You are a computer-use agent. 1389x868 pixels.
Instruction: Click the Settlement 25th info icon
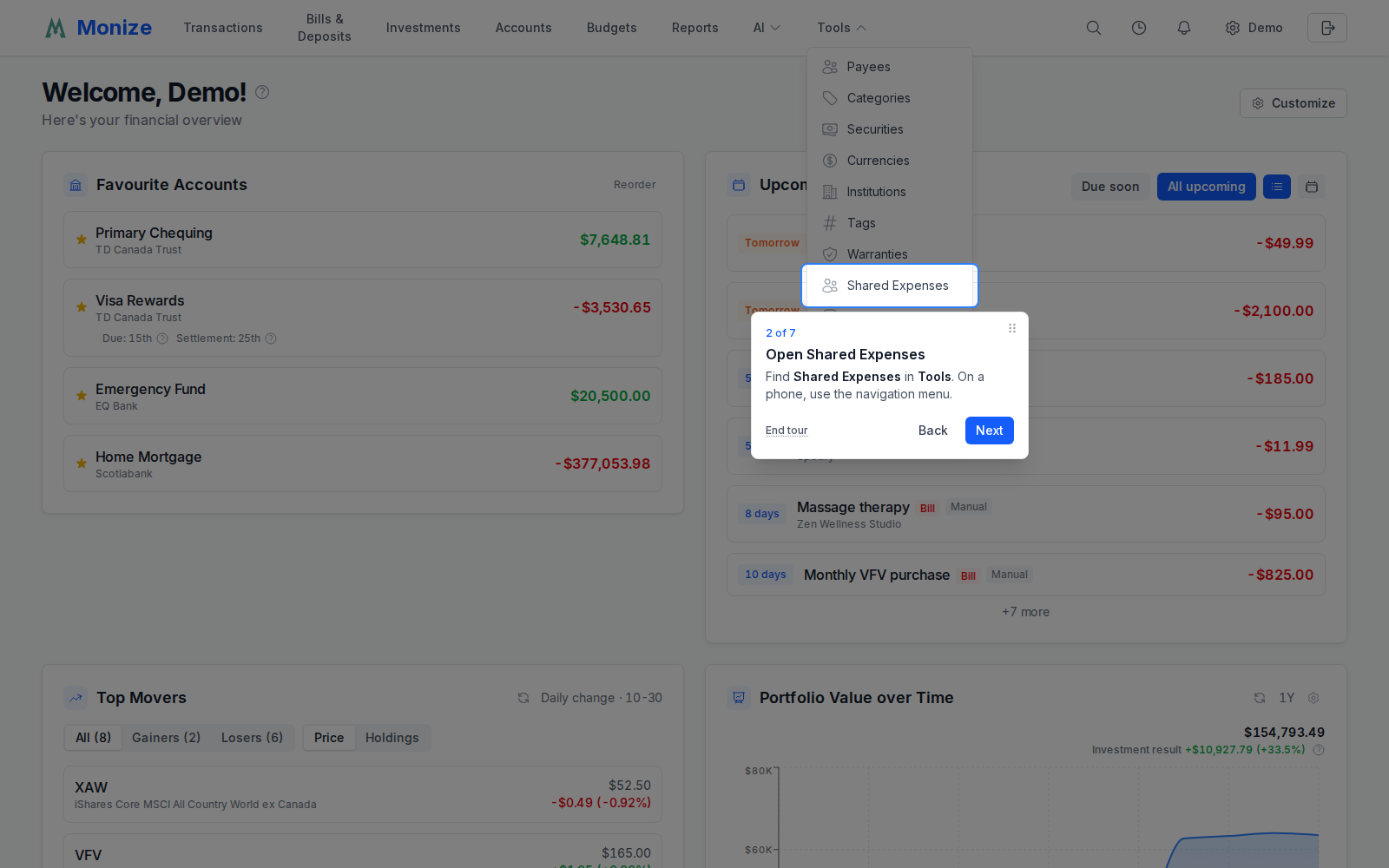(x=271, y=339)
